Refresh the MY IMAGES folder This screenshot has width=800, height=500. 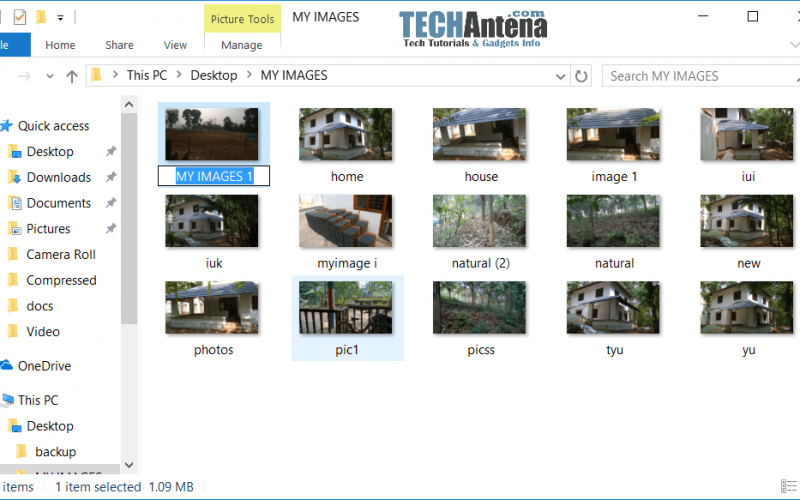(x=581, y=76)
